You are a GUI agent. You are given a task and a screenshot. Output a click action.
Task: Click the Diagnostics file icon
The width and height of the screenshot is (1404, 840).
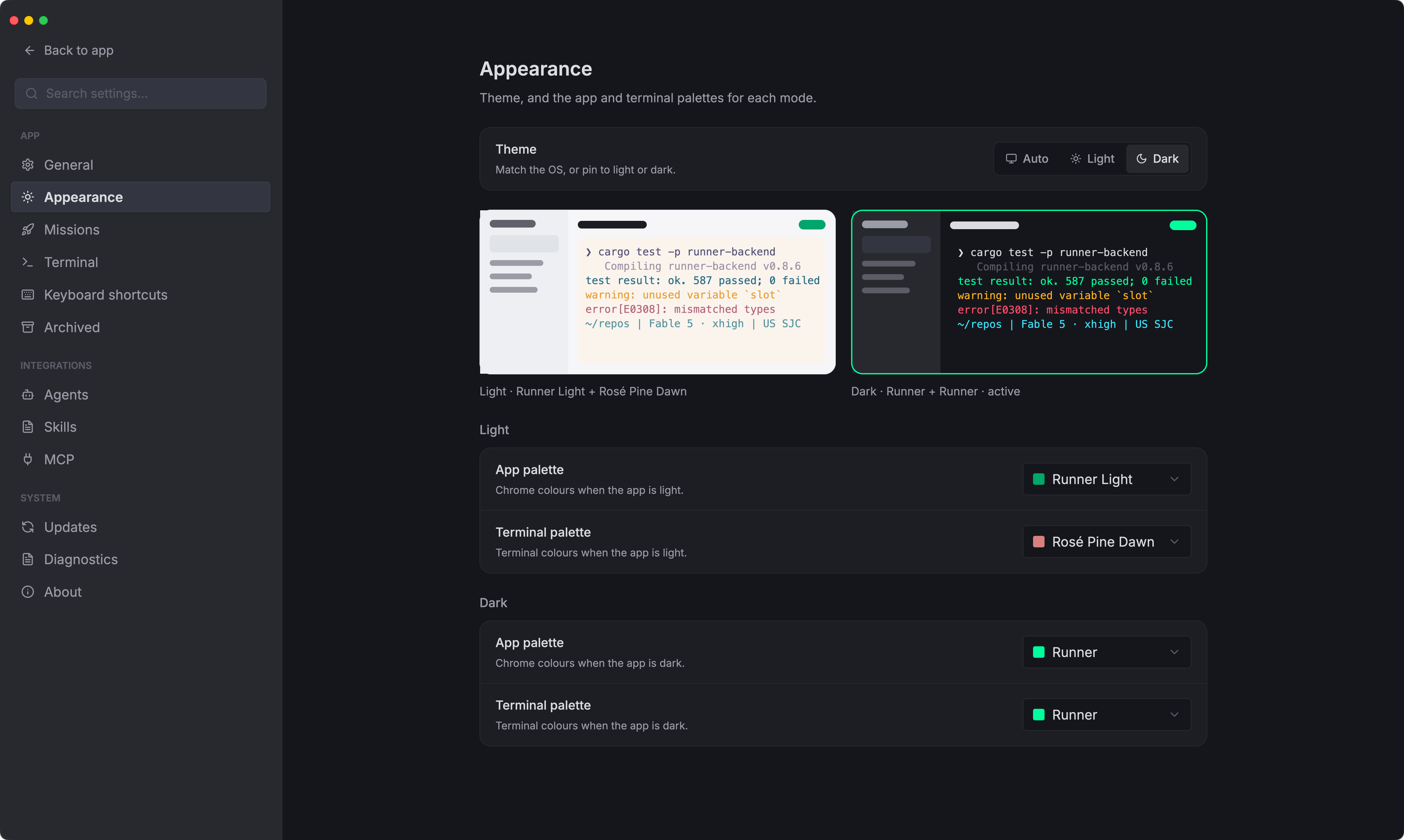tap(28, 559)
